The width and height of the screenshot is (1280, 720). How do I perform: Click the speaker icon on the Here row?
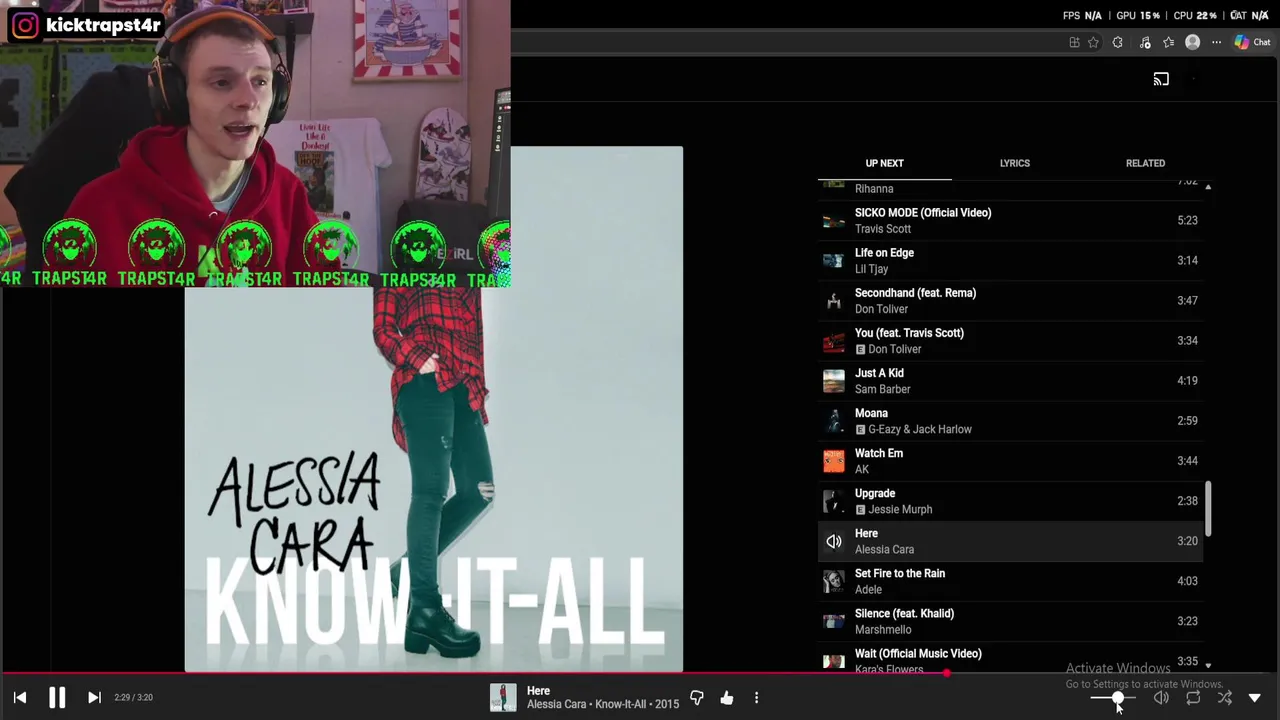click(x=833, y=541)
